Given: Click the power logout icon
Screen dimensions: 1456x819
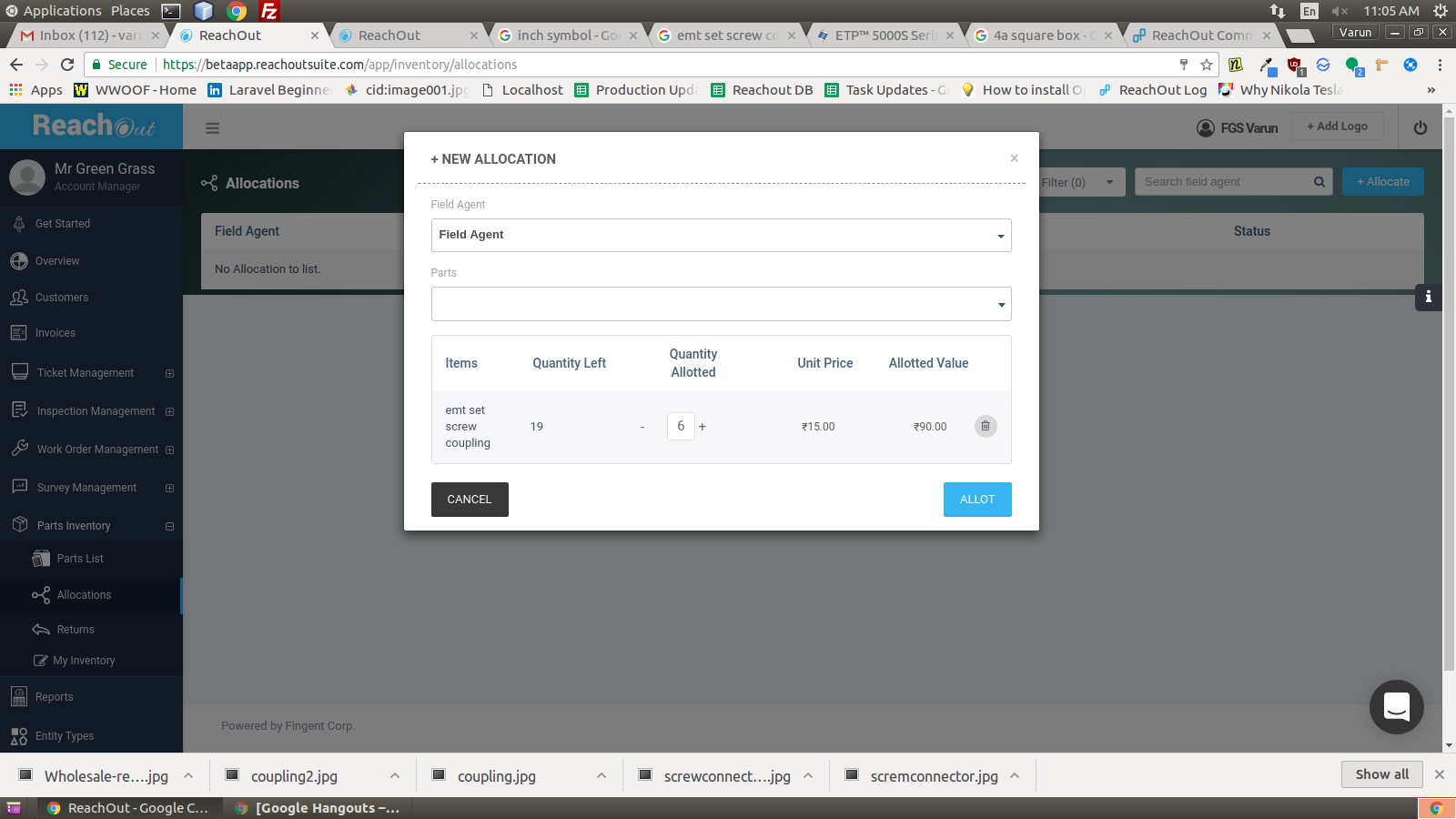Looking at the screenshot, I should (1420, 128).
